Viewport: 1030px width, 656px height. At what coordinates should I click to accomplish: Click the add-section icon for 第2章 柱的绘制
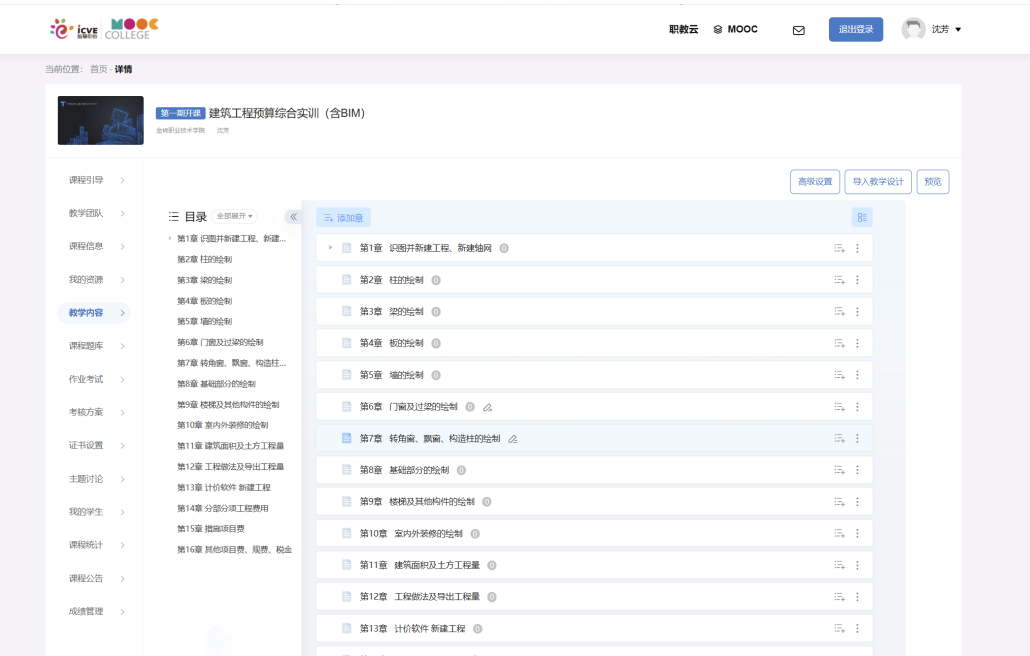840,280
